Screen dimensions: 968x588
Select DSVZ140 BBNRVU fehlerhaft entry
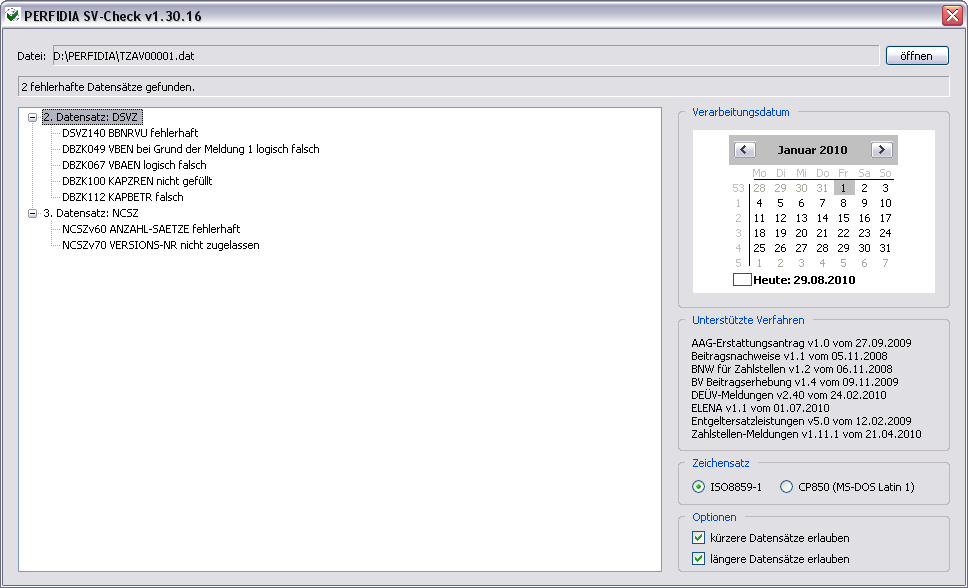[x=130, y=133]
